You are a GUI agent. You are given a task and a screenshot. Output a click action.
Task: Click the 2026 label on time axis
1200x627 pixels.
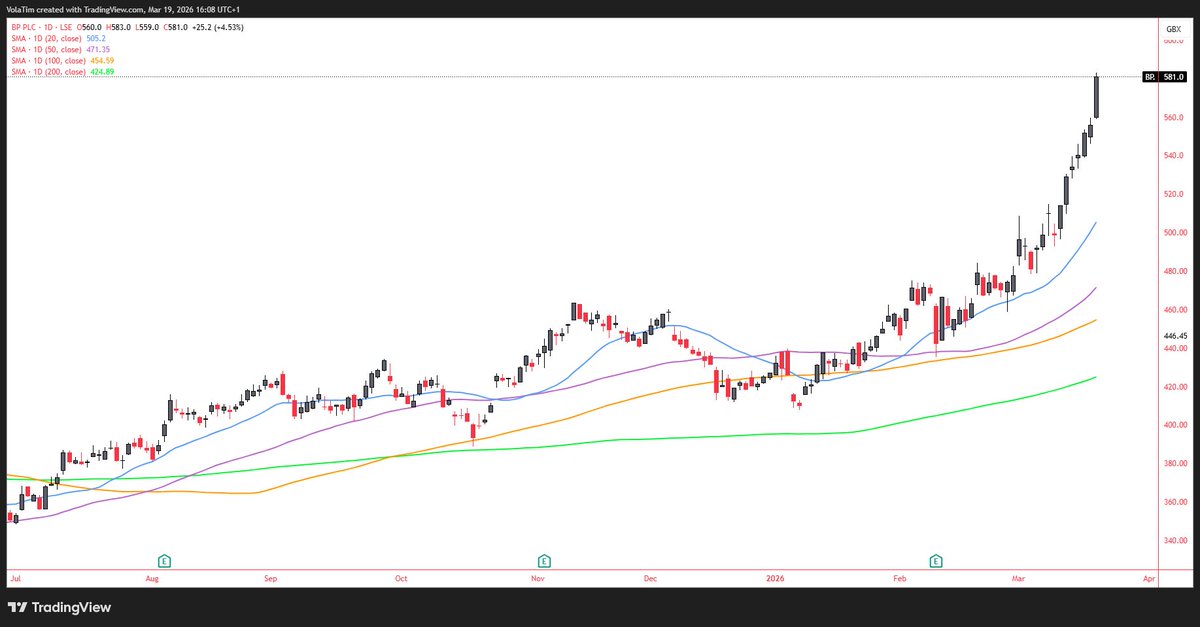777,578
